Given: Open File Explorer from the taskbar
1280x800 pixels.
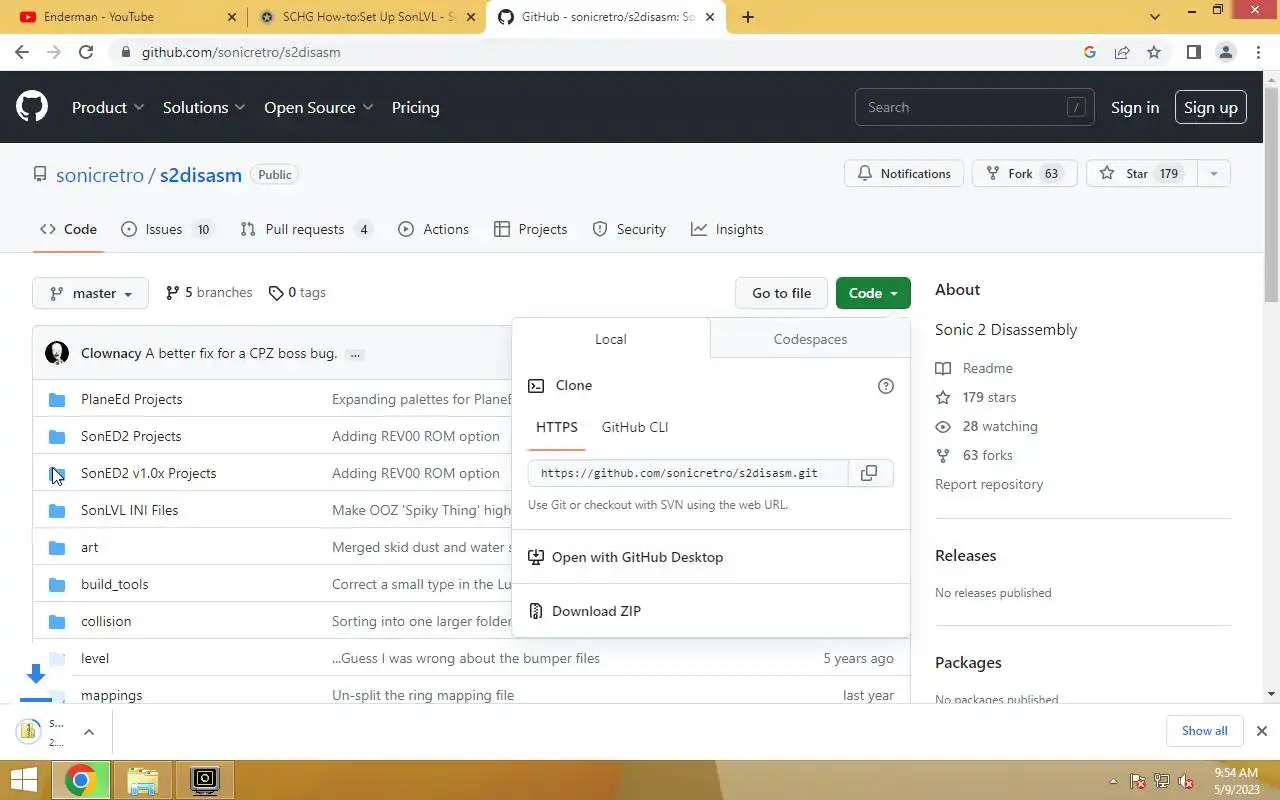Looking at the screenshot, I should pos(143,780).
